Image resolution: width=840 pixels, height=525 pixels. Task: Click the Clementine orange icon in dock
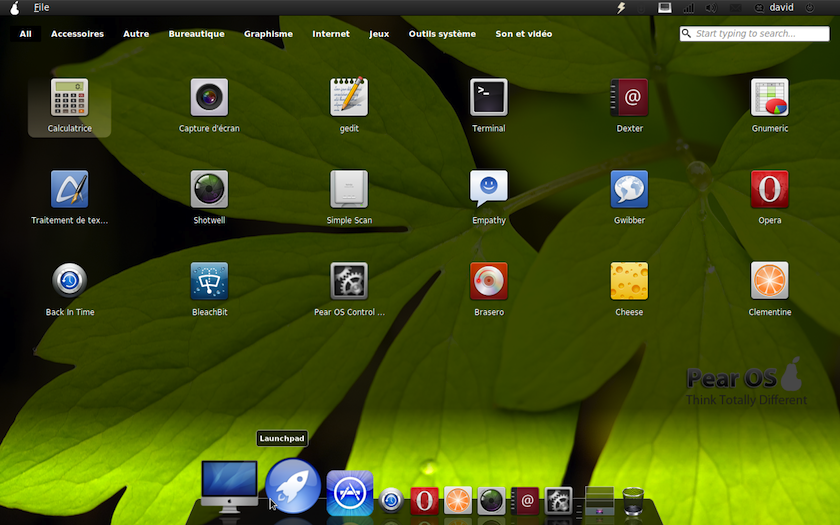coord(458,501)
